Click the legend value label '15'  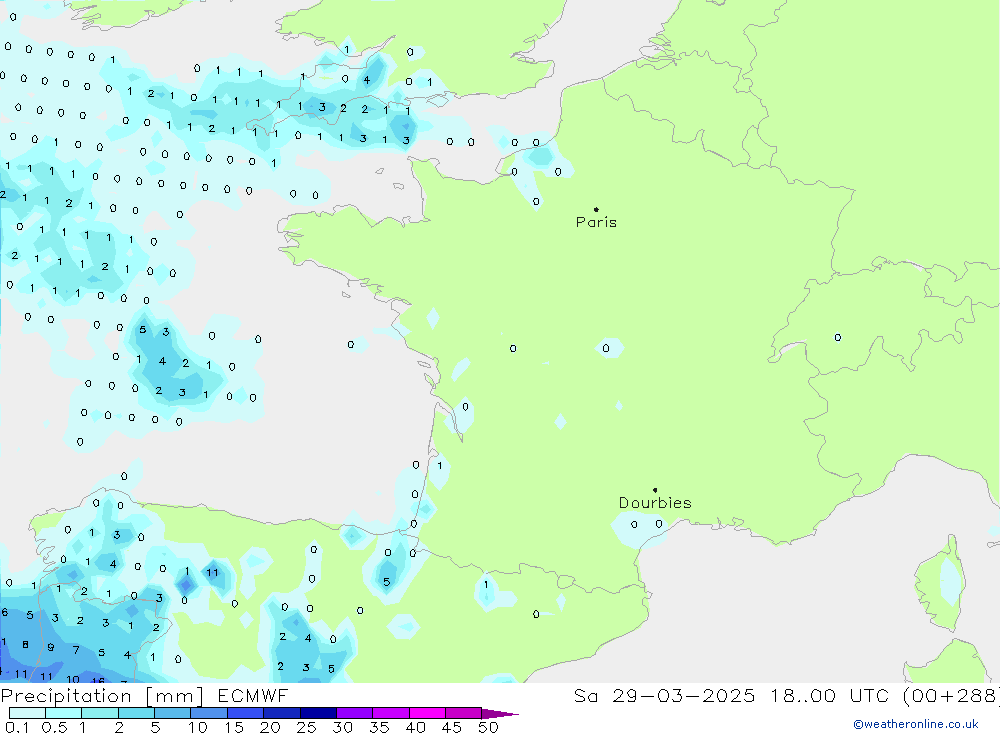click(233, 727)
